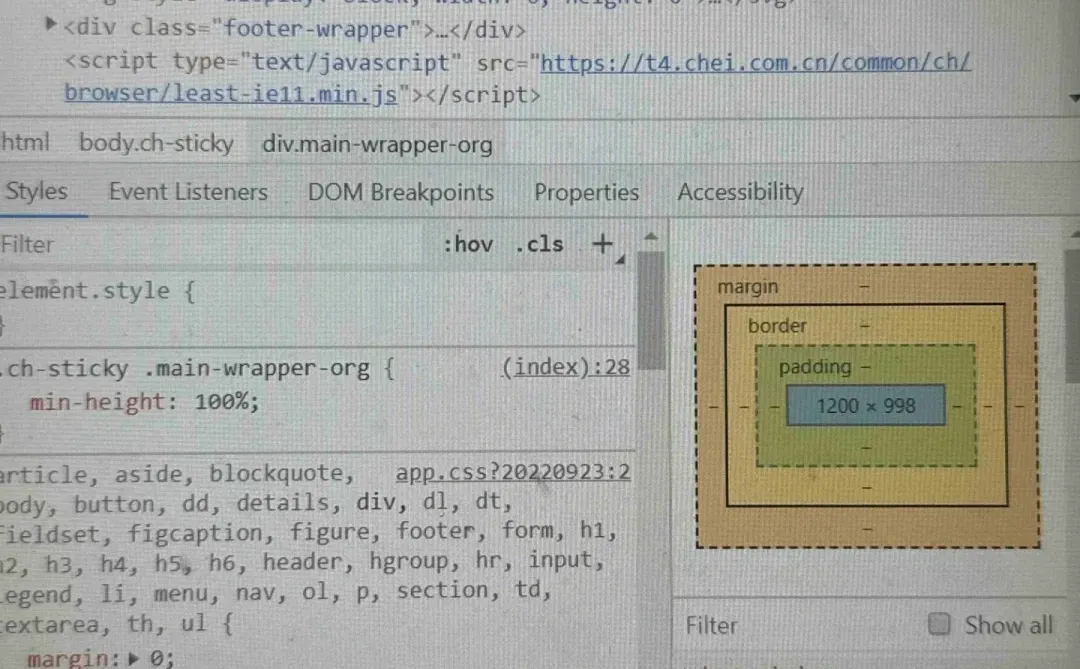Add a new style rule with plus icon
This screenshot has width=1080, height=669.
tap(603, 243)
